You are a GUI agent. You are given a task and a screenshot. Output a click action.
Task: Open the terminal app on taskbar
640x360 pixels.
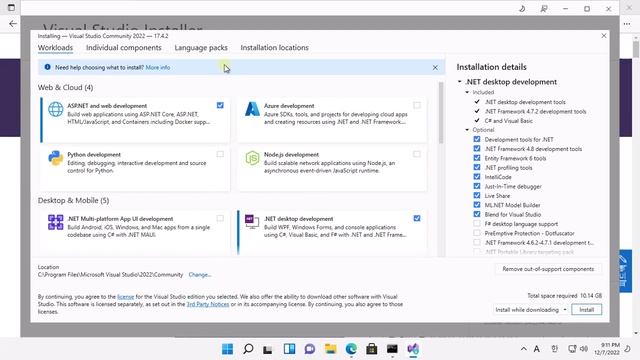[x=392, y=349]
